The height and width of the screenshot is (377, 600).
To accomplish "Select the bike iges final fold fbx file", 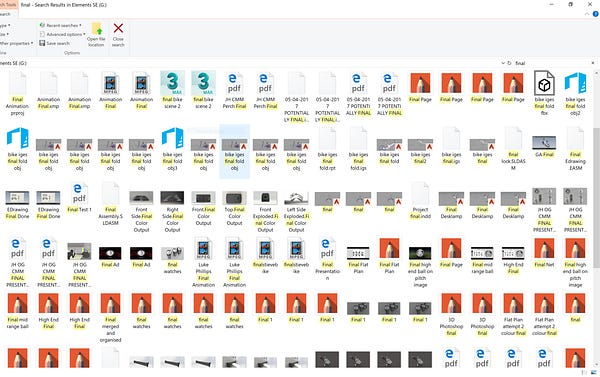I will pyautogui.click(x=544, y=93).
